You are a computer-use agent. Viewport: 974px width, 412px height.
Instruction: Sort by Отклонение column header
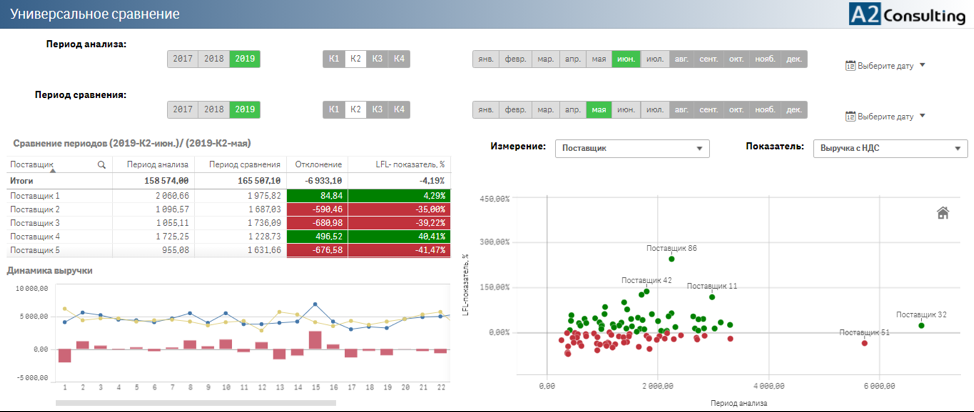tap(317, 164)
